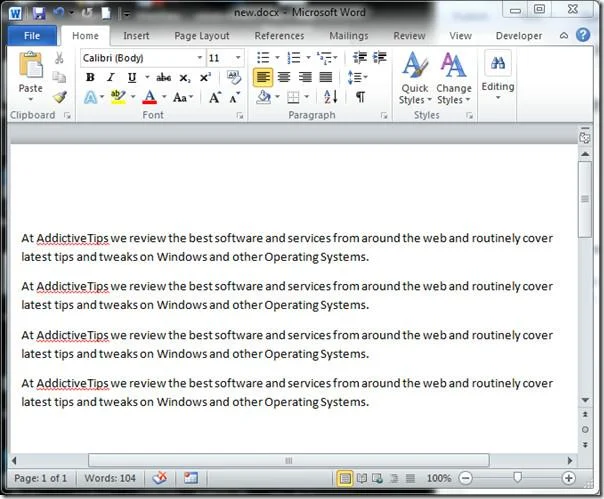Click Zoom In plus button

point(569,478)
